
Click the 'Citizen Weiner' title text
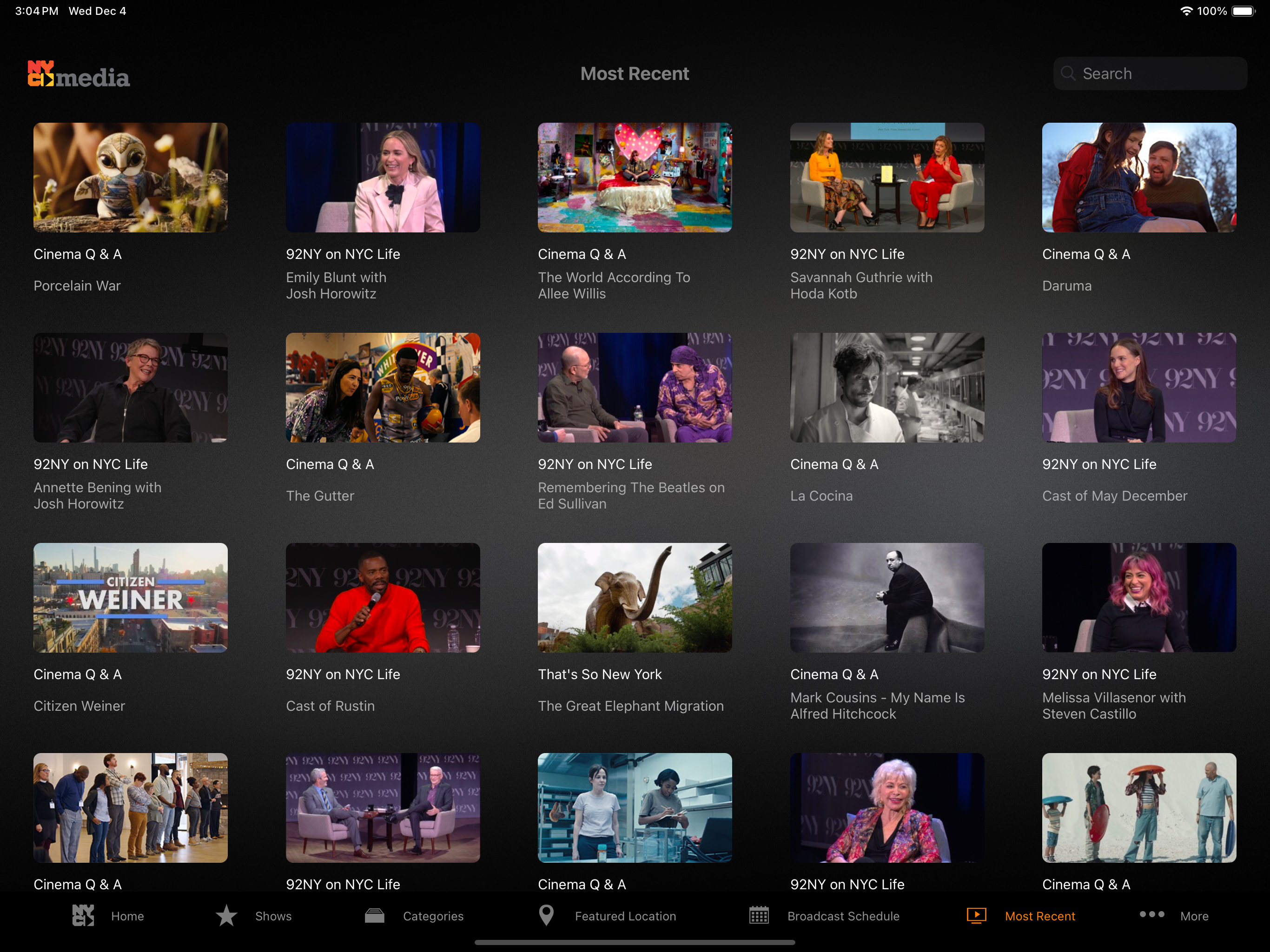coord(79,706)
